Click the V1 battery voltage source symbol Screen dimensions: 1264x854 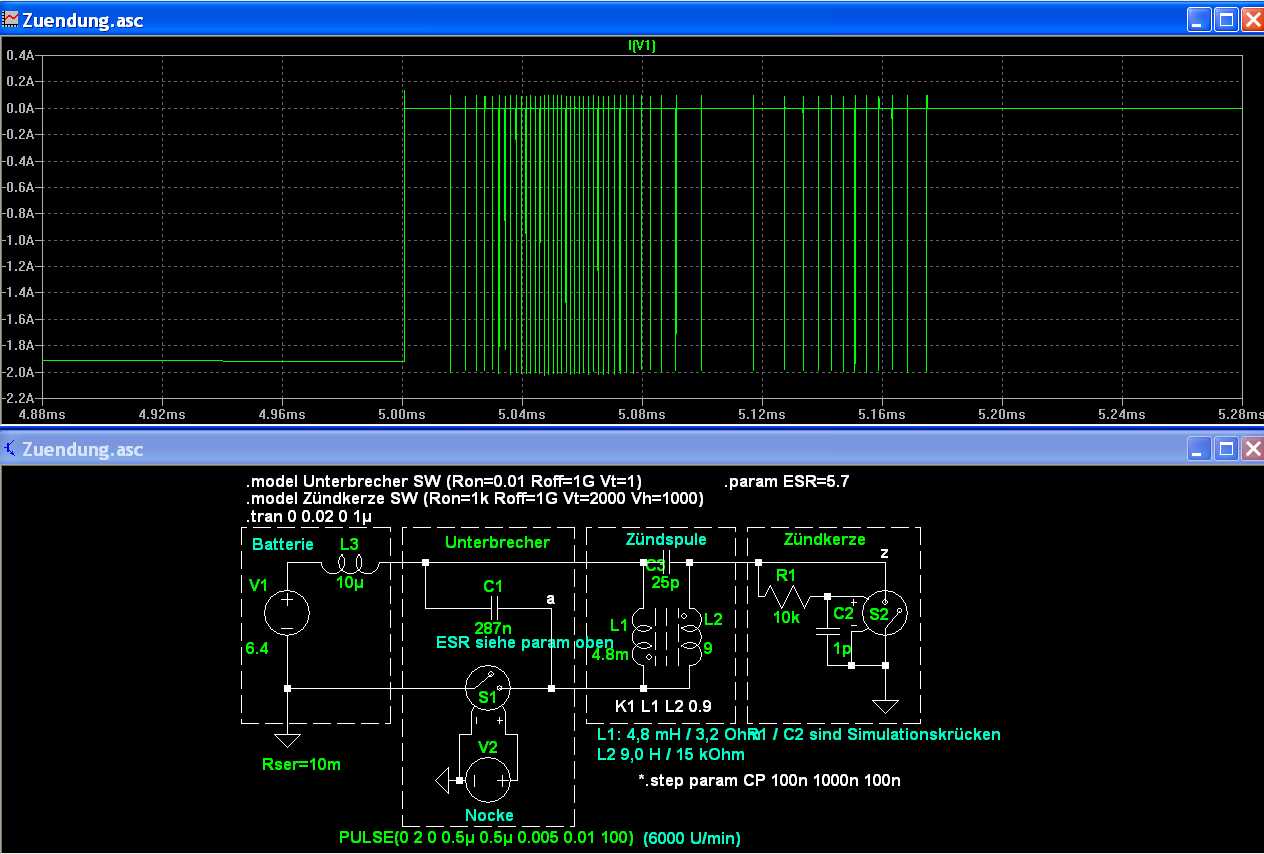pyautogui.click(x=287, y=612)
